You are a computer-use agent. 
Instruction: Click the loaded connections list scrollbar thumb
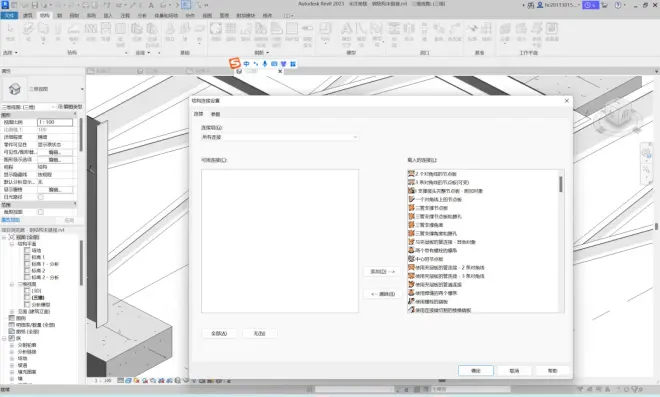click(561, 184)
